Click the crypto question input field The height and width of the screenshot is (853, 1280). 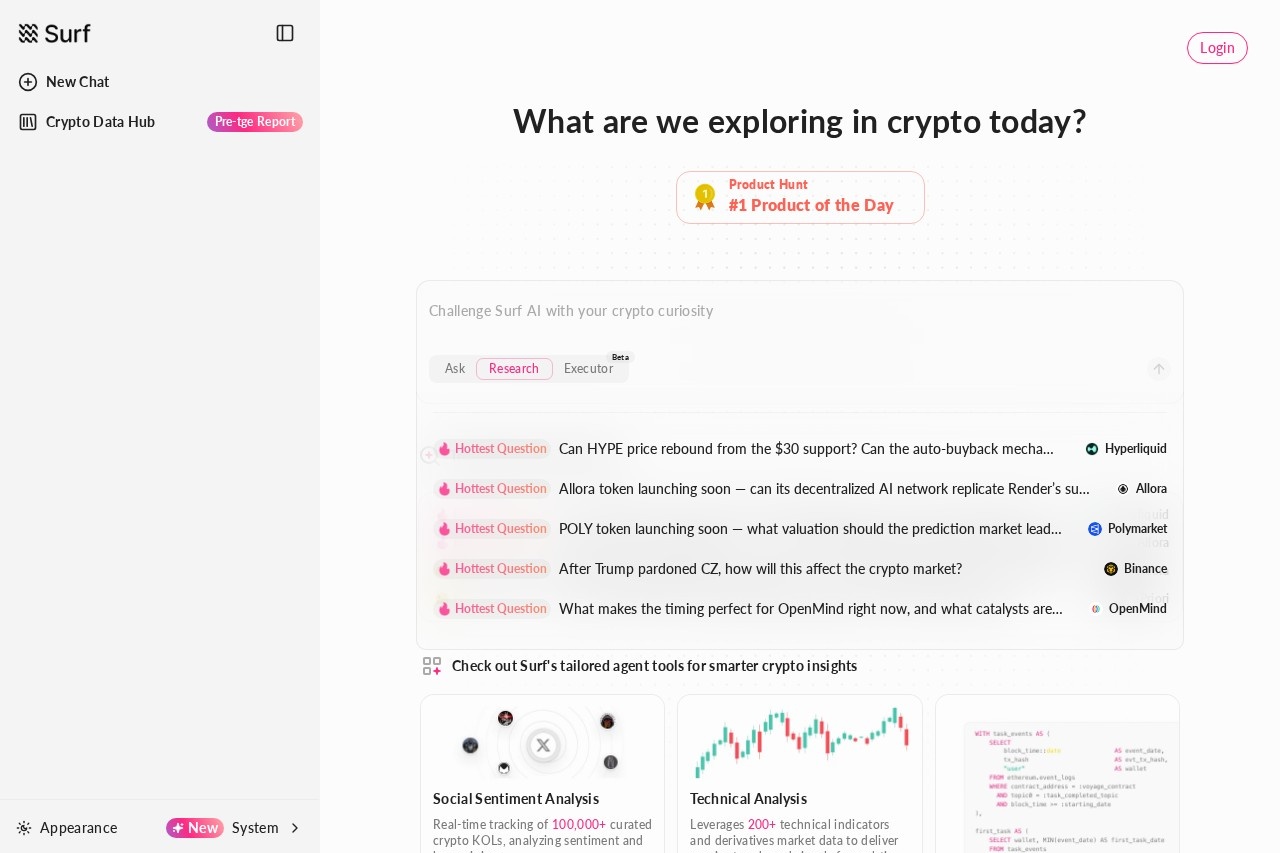[x=700, y=311]
